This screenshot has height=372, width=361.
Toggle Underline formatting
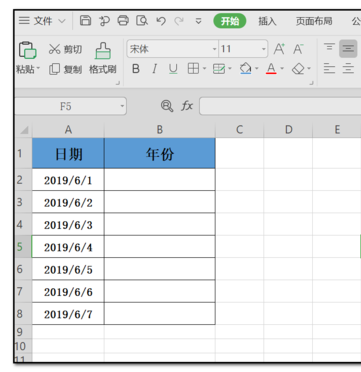point(173,69)
